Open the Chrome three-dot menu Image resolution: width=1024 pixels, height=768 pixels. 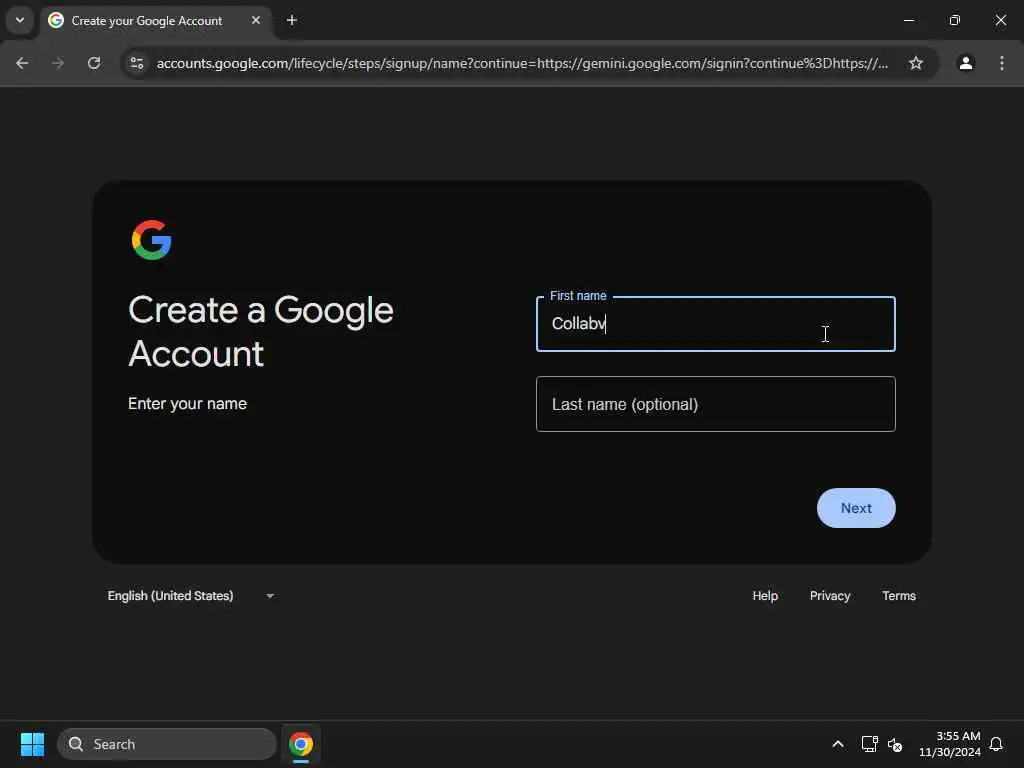[1002, 63]
